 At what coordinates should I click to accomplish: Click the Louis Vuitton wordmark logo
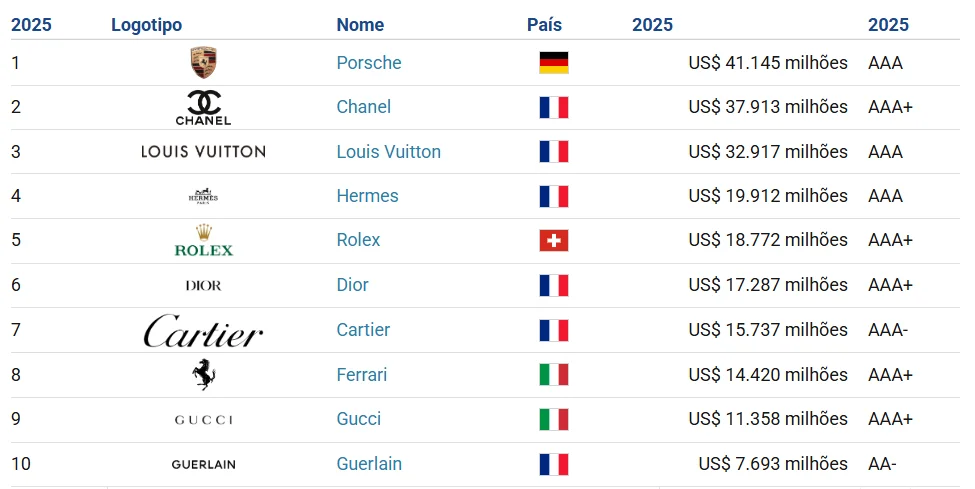tap(203, 151)
